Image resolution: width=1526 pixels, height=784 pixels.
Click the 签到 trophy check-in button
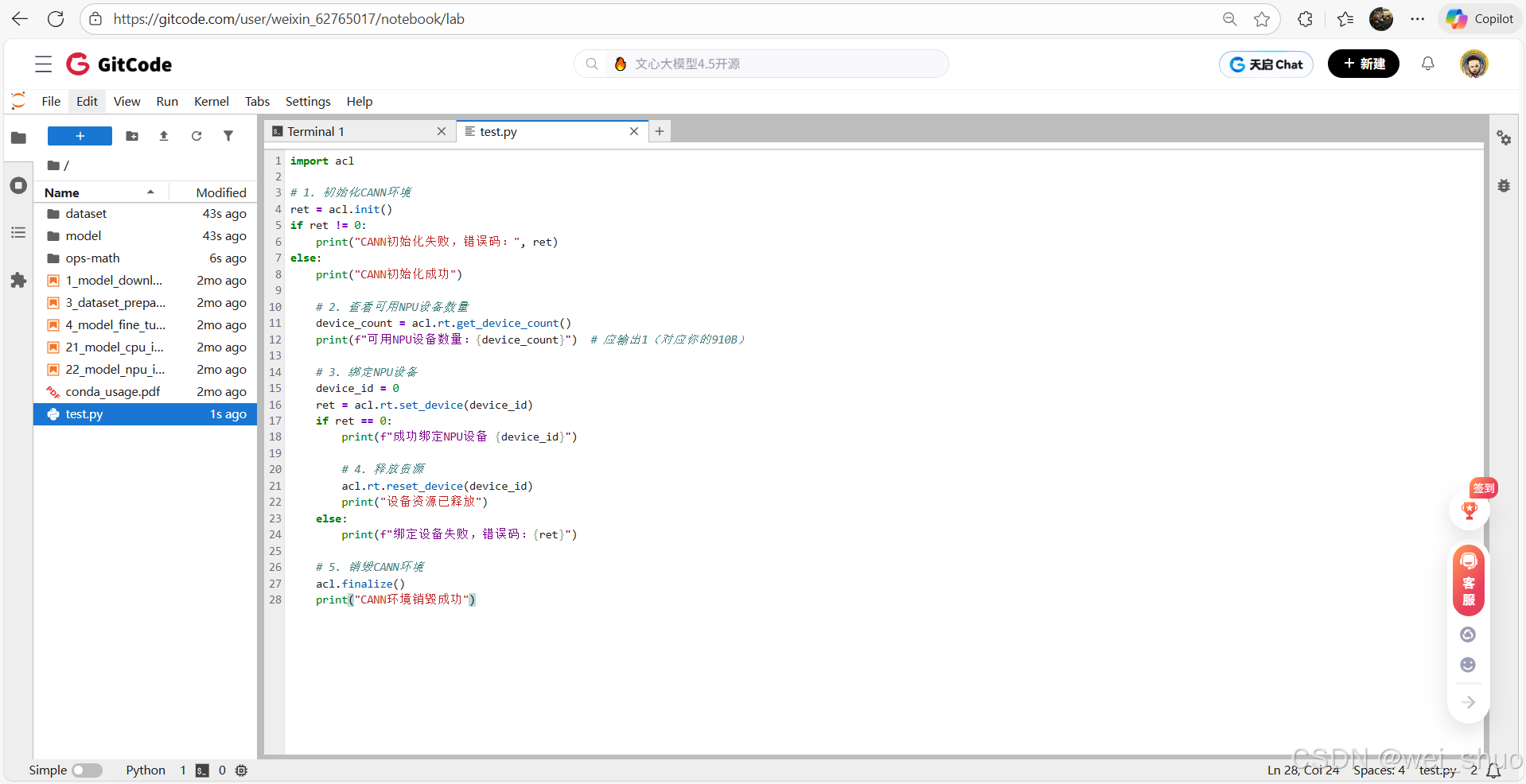coord(1470,510)
